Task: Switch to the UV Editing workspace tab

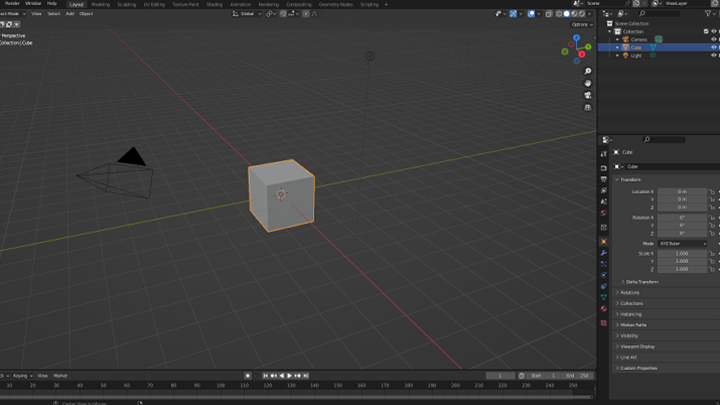Action: click(x=154, y=5)
